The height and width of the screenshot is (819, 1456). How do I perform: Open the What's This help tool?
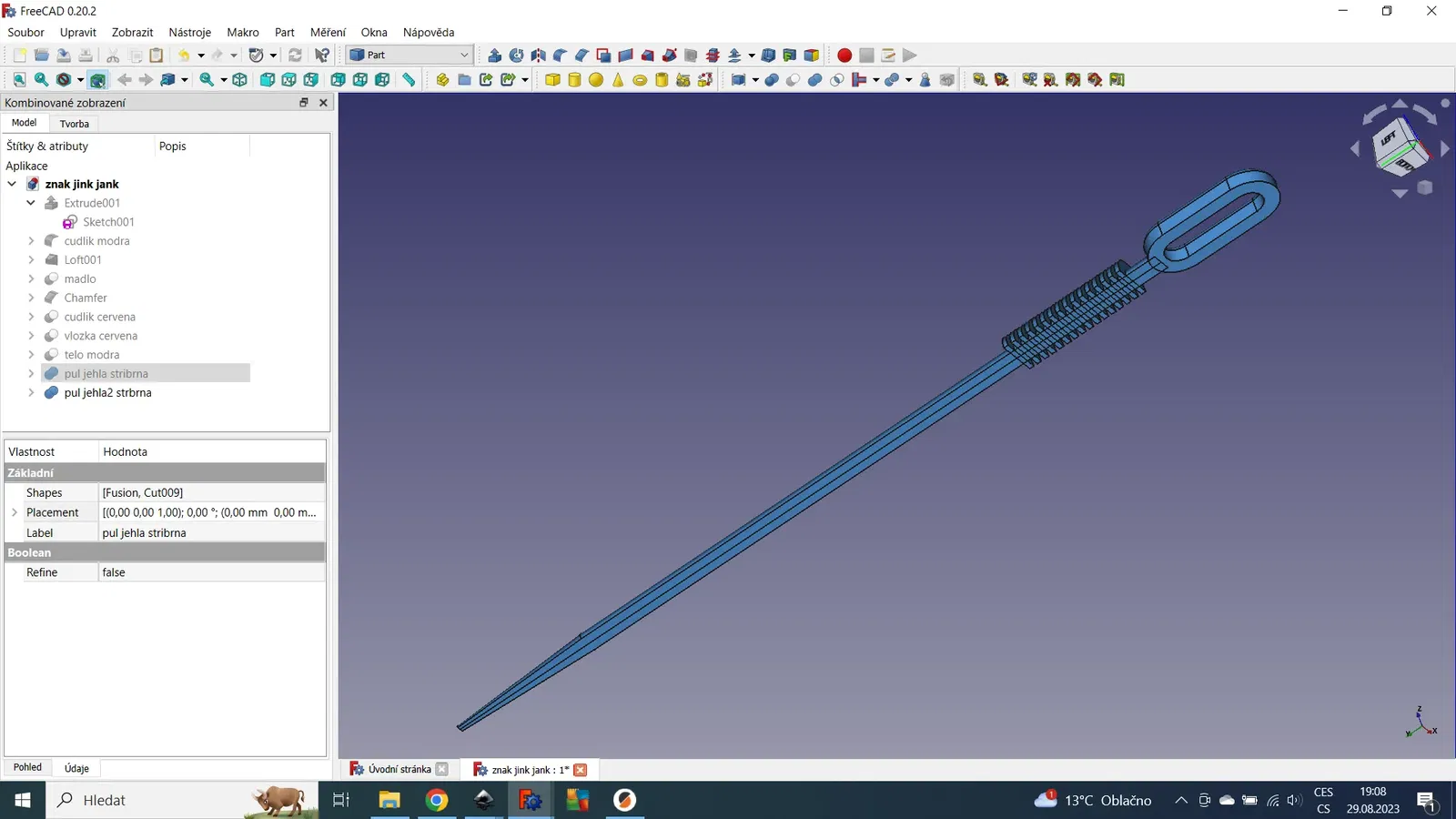tap(322, 56)
